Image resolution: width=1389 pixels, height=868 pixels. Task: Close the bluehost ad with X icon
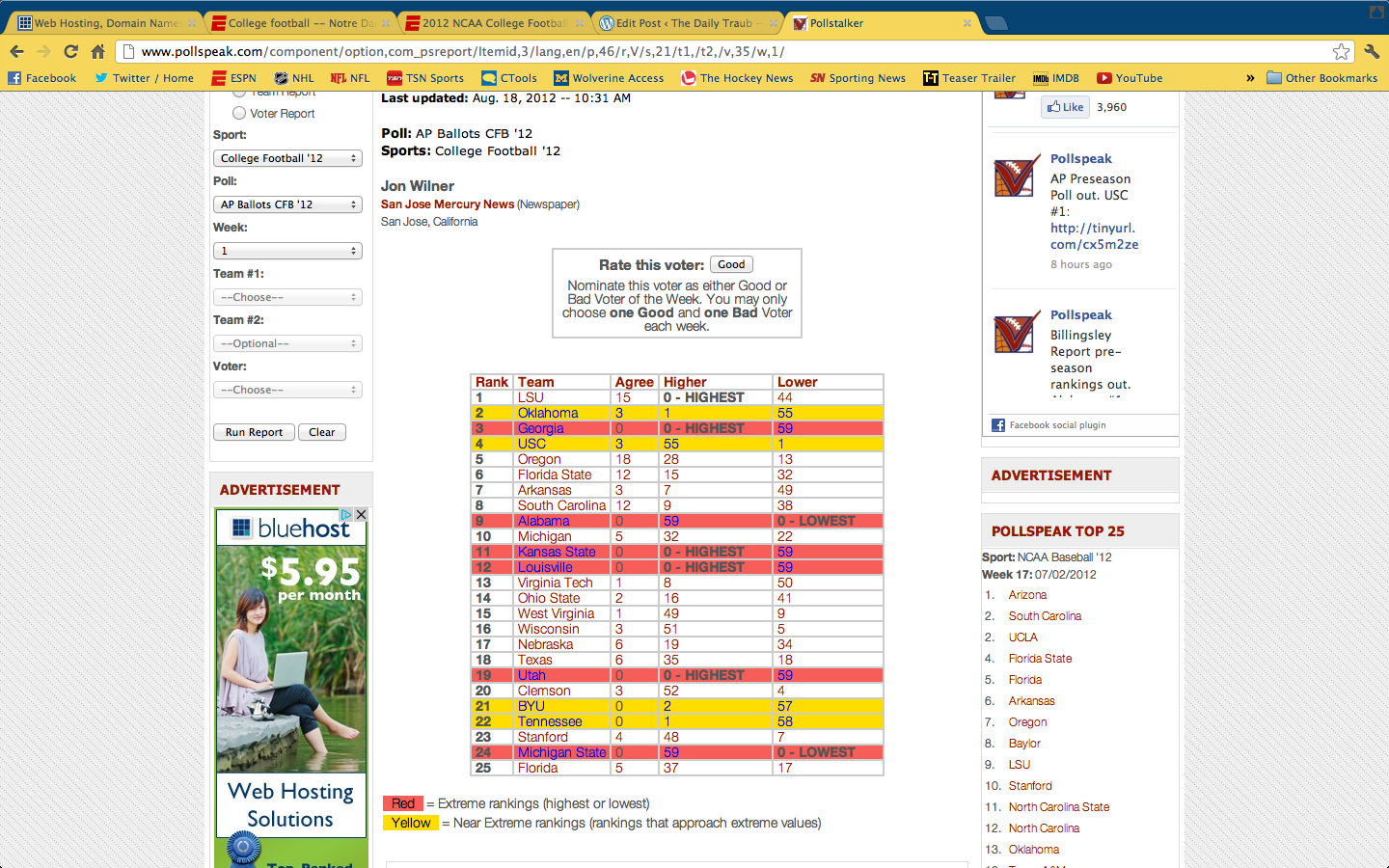click(361, 515)
